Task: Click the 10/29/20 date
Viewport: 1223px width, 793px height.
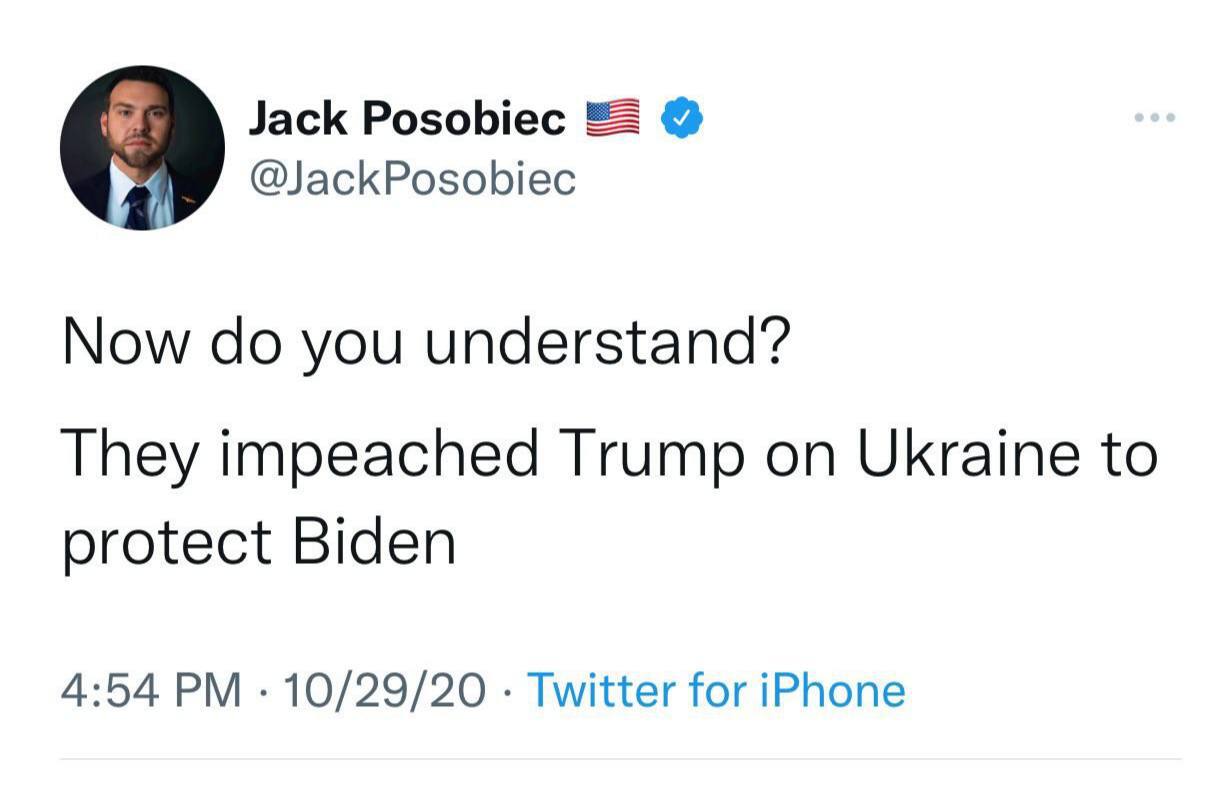Action: coord(385,690)
